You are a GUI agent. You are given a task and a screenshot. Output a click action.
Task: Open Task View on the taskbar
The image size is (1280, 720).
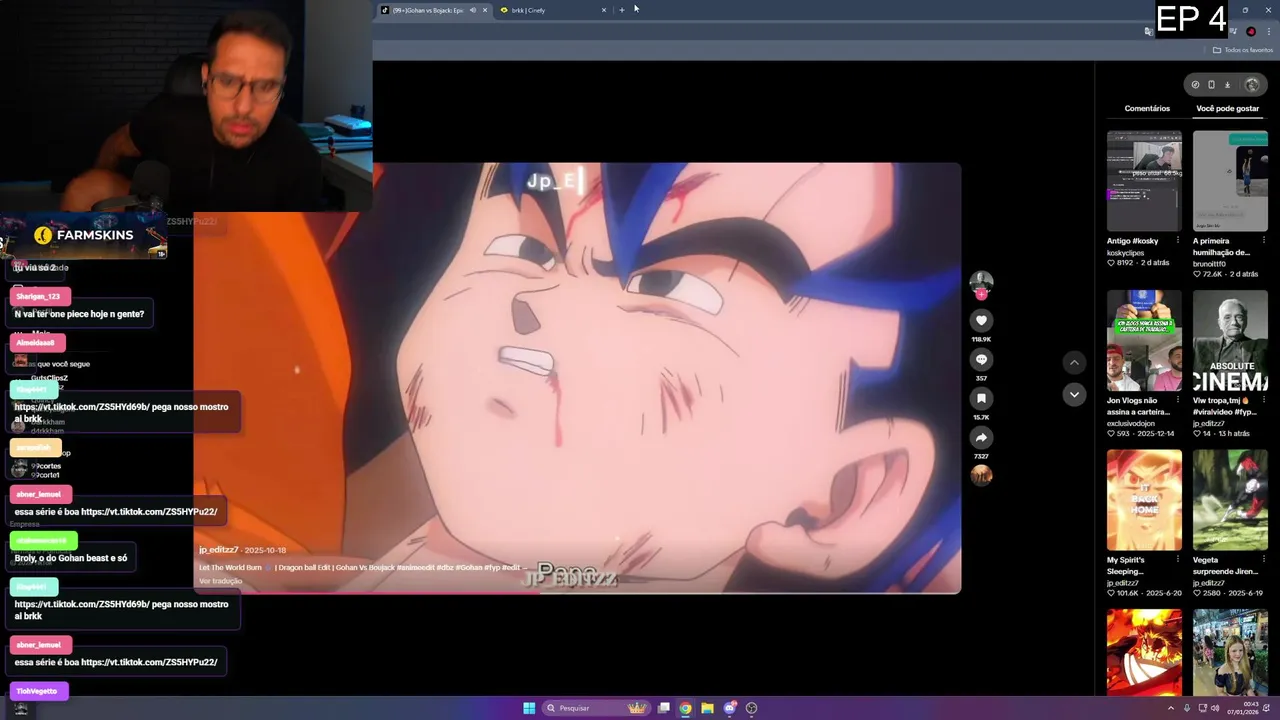[663, 708]
